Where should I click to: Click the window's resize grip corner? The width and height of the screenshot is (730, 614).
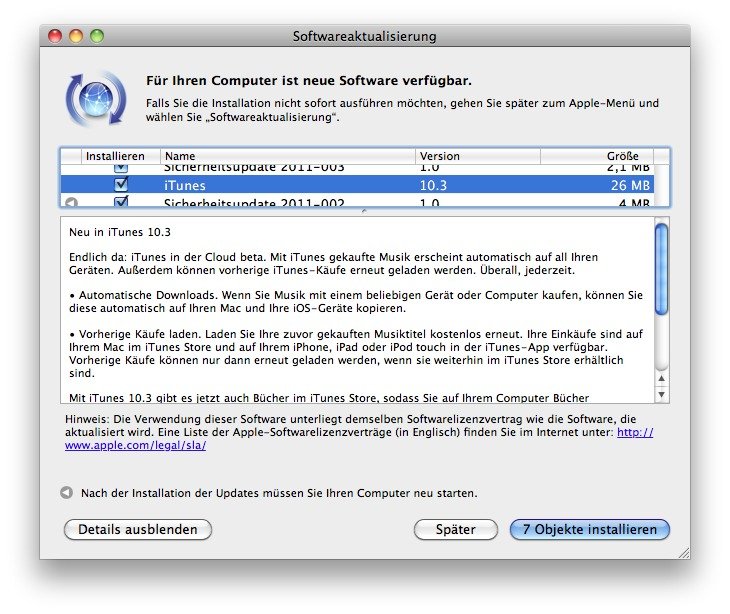(x=684, y=553)
